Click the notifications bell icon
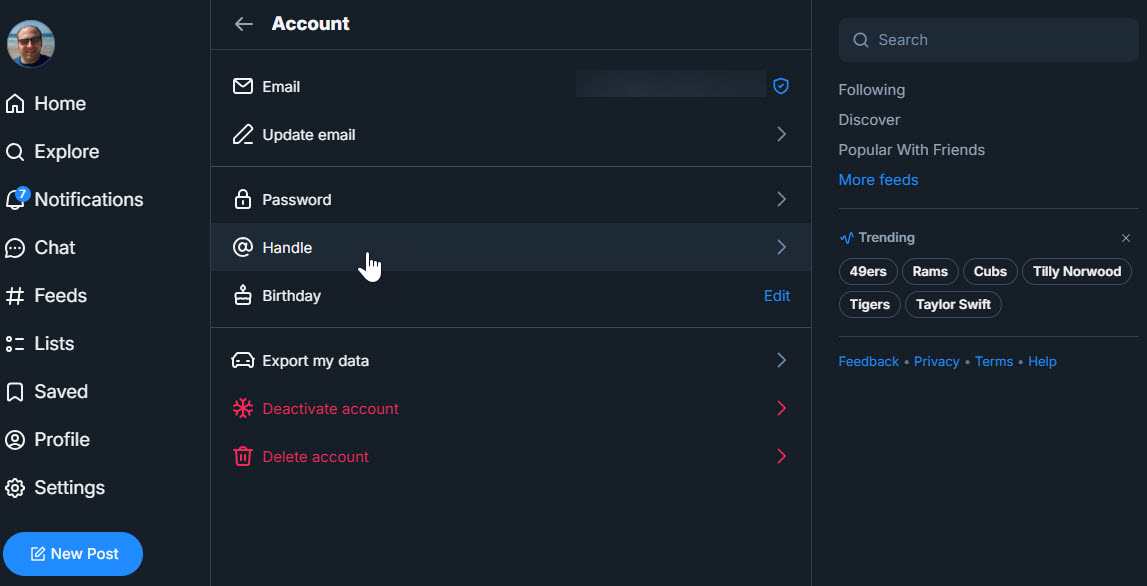Screen dimensions: 1147x586 [15, 200]
